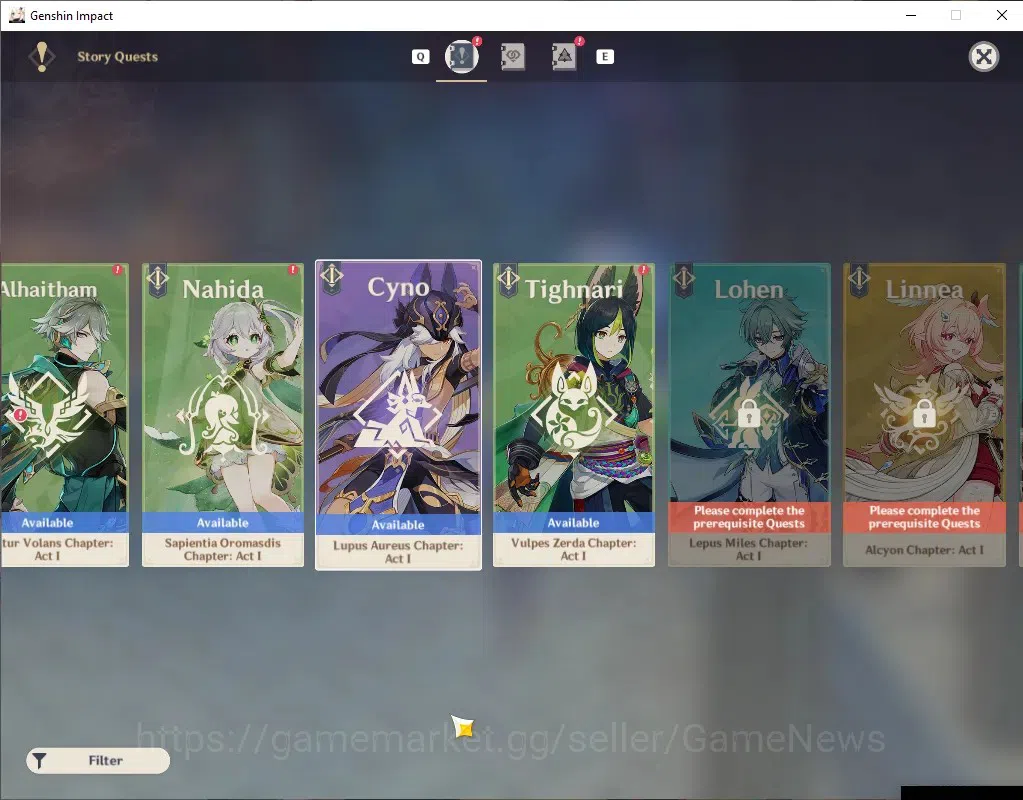1023x800 pixels.
Task: Close the Story Quests screen
Action: click(984, 57)
